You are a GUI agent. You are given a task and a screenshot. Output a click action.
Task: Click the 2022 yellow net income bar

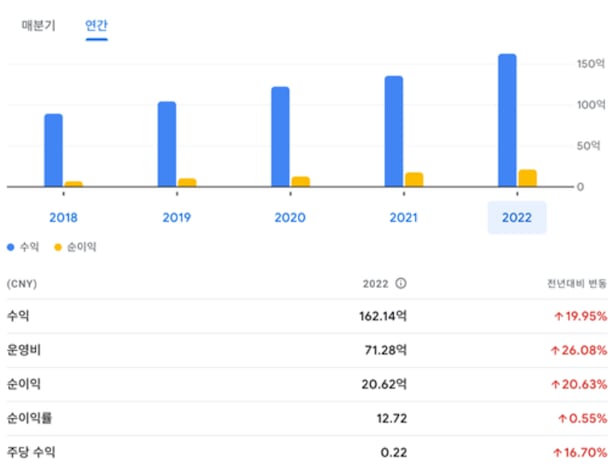(528, 178)
